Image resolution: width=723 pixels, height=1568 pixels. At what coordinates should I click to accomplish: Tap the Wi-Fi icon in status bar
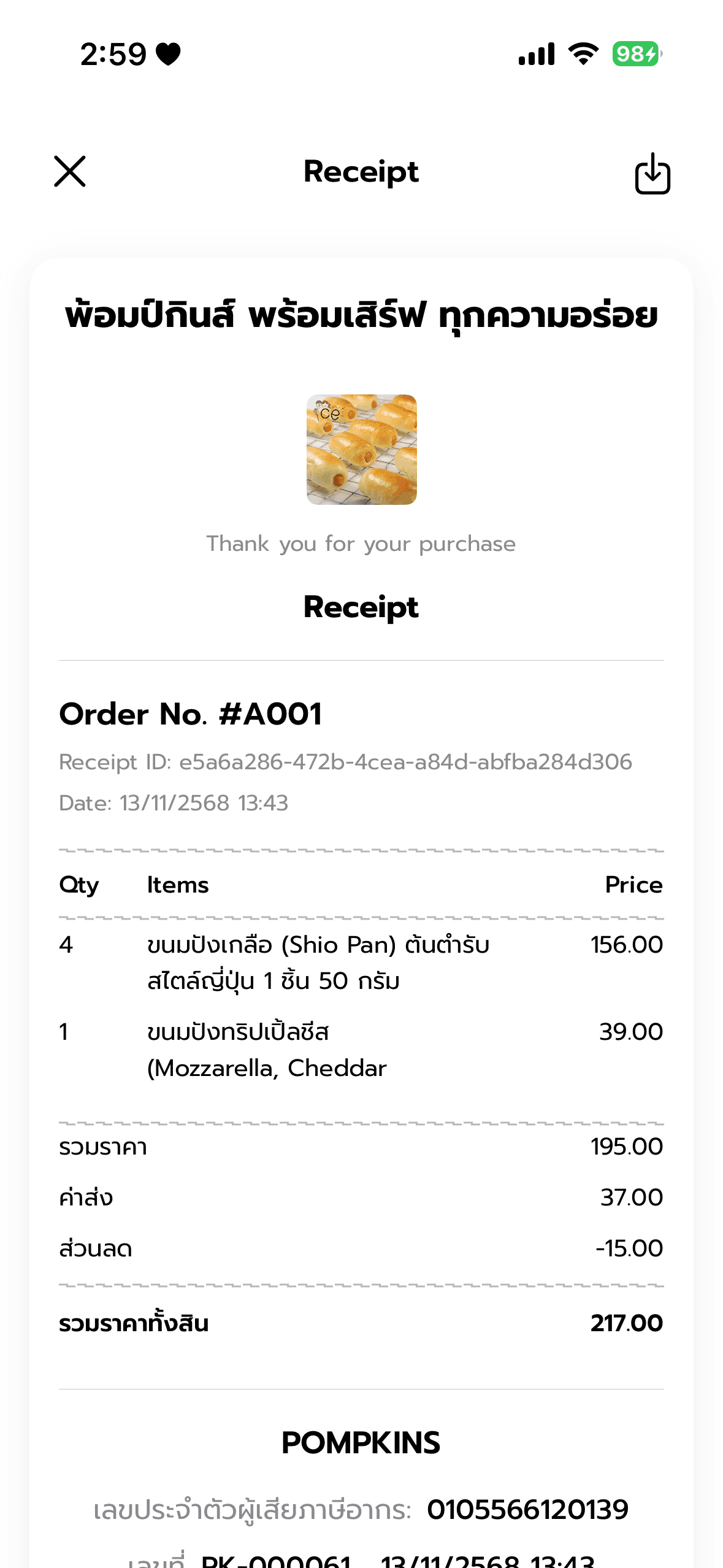click(584, 54)
